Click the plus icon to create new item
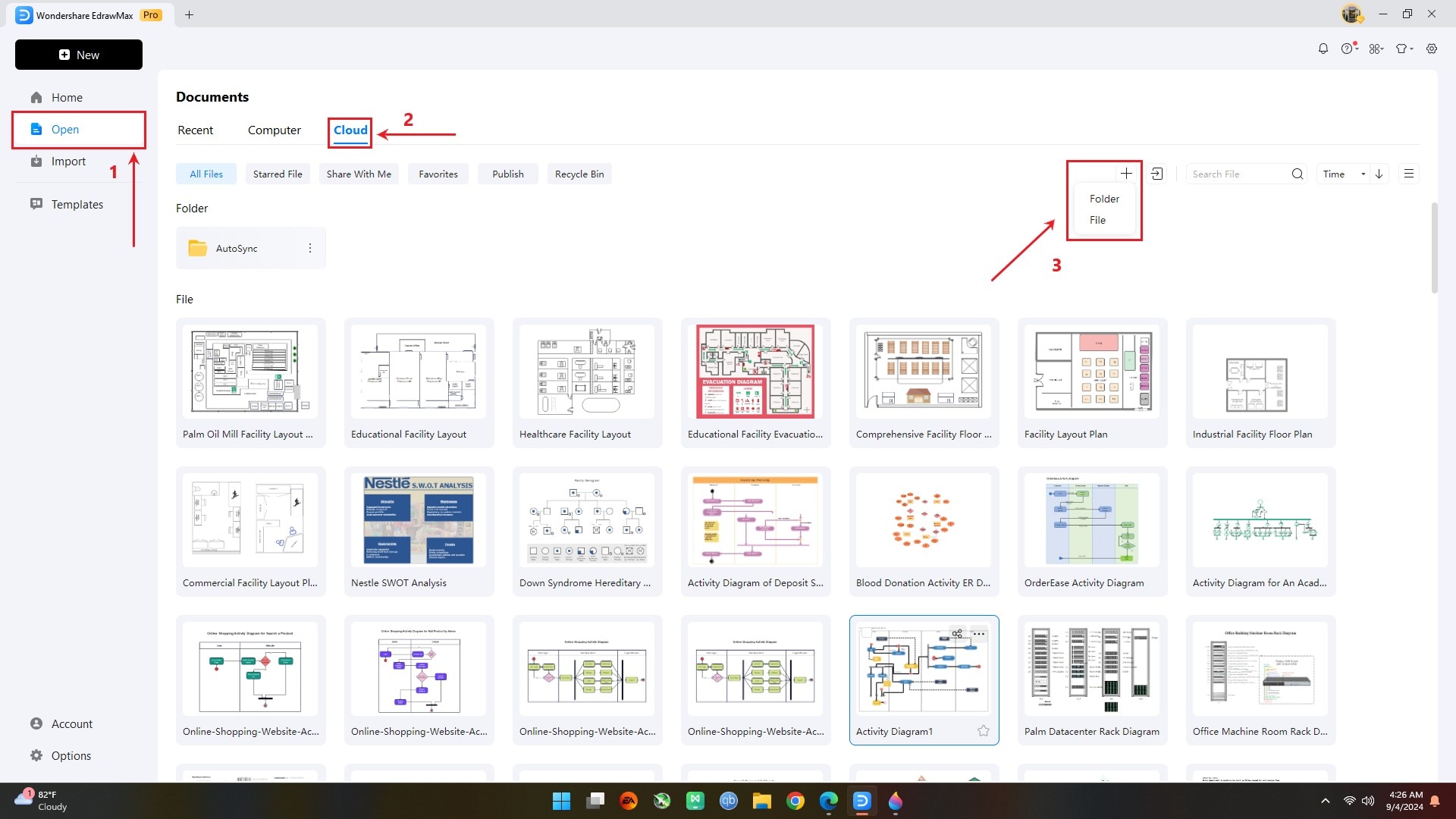 point(1126,174)
